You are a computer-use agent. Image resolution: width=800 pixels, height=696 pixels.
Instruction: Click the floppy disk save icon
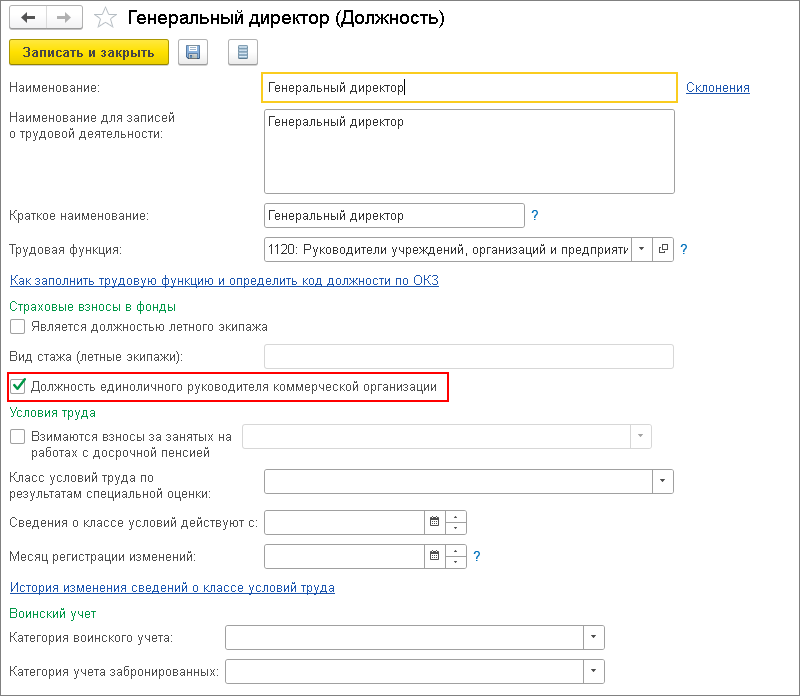(193, 53)
